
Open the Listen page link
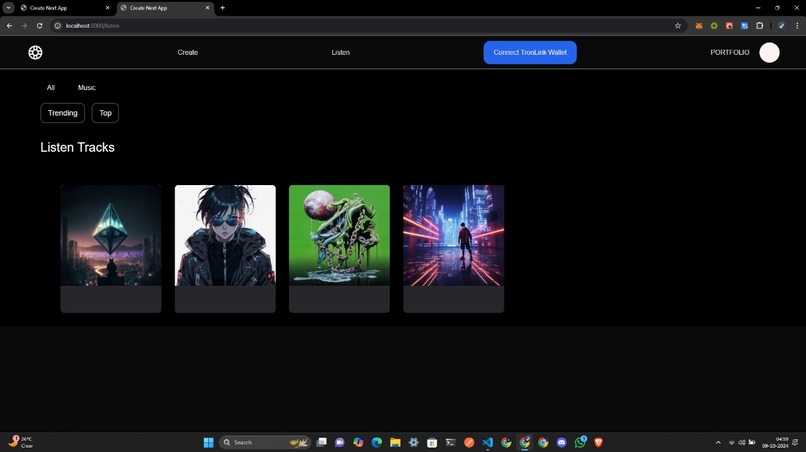pos(340,52)
